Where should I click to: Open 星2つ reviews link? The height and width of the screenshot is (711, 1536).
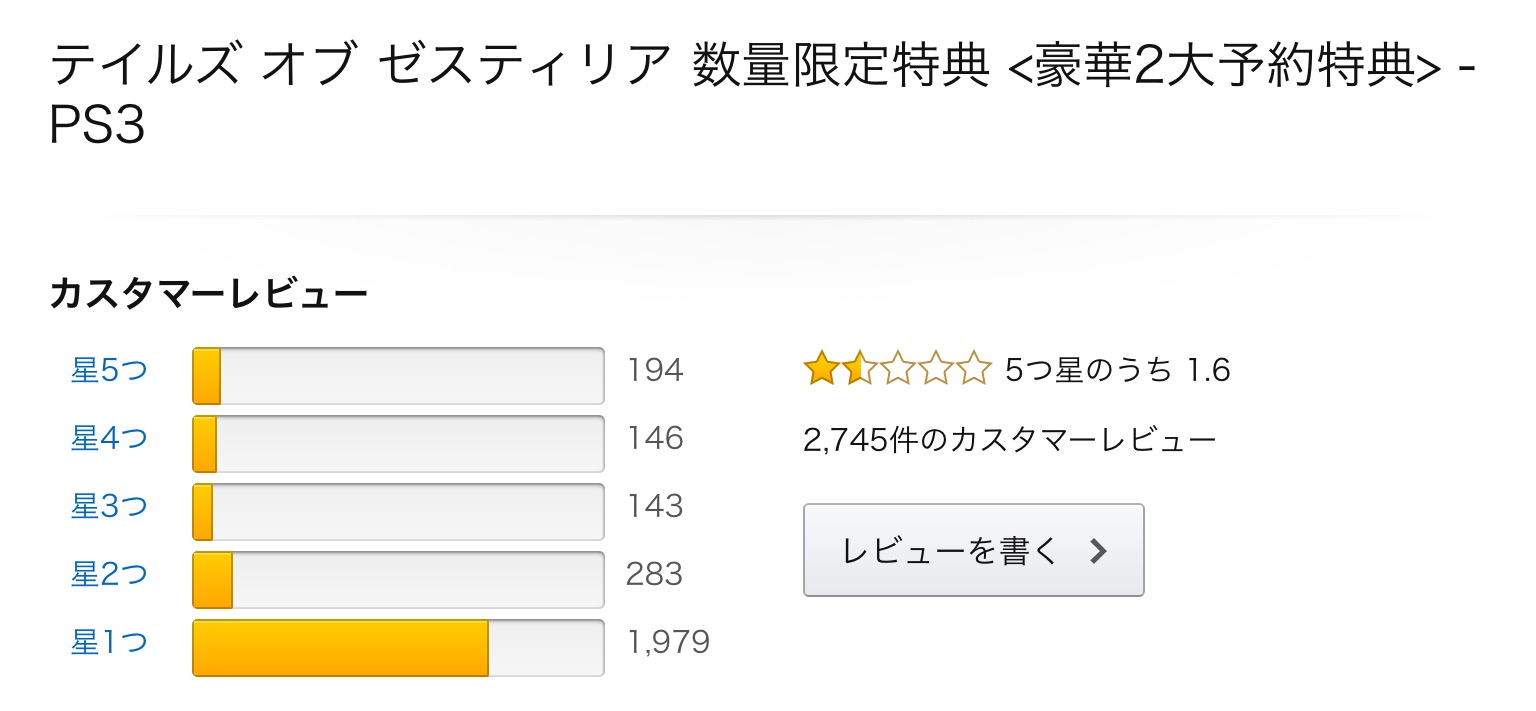(x=109, y=575)
